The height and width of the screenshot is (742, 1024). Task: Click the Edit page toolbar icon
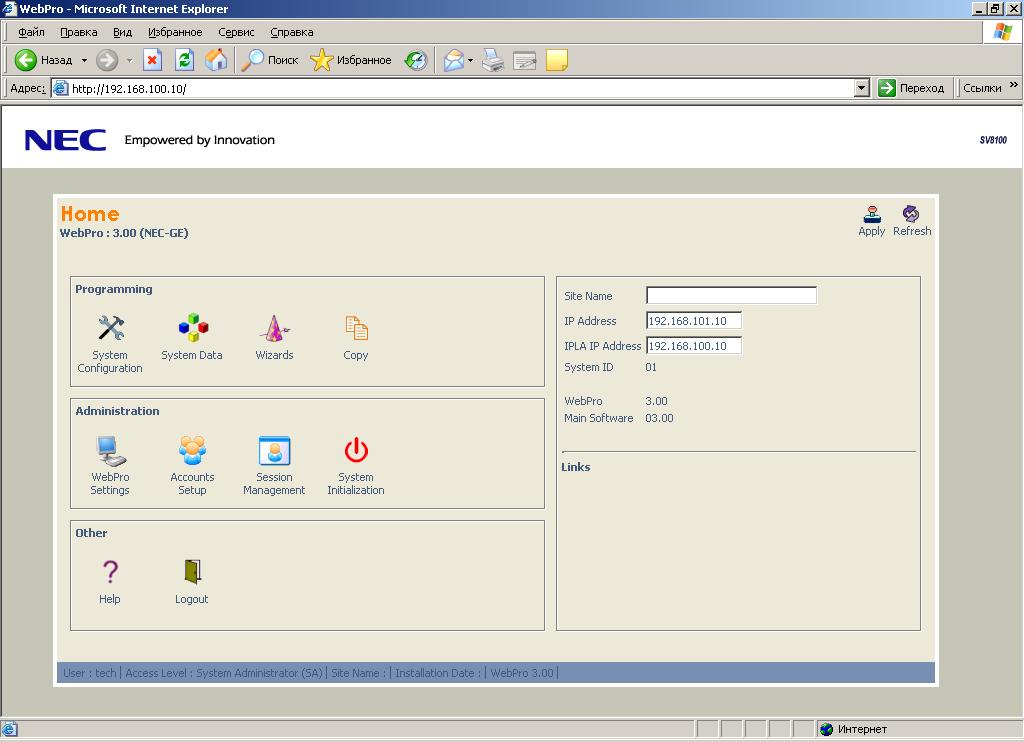[524, 60]
